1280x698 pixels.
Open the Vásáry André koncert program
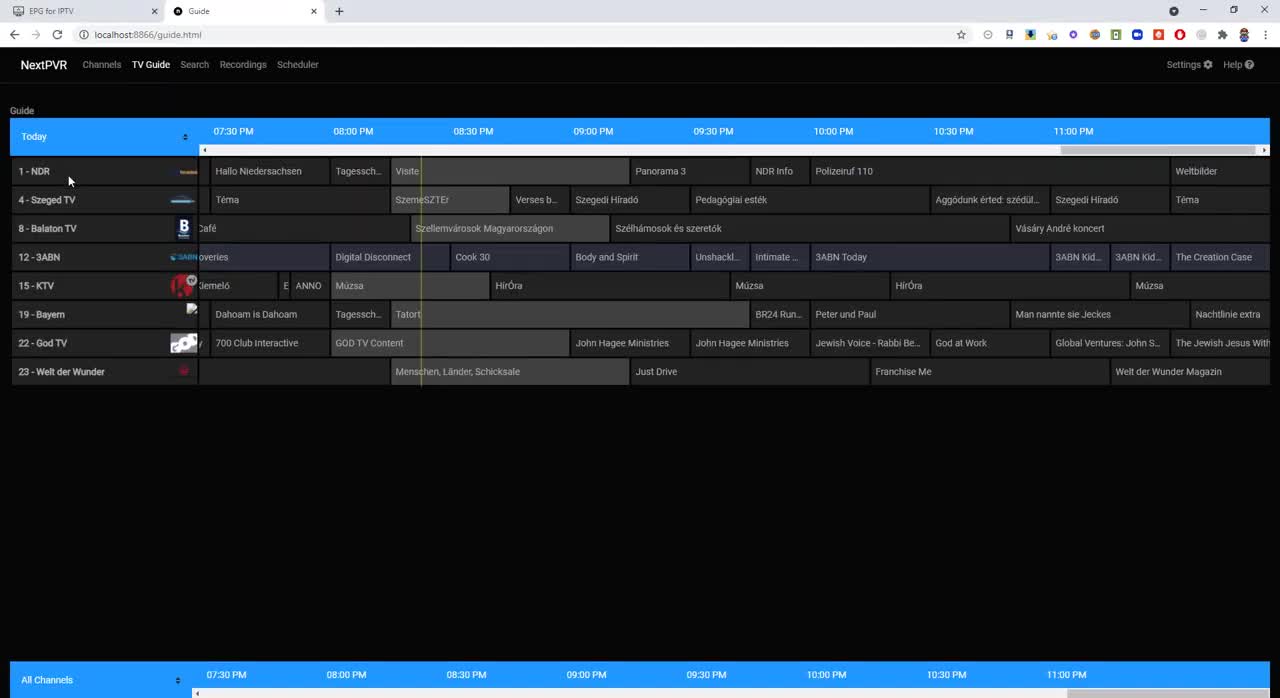pos(1140,229)
